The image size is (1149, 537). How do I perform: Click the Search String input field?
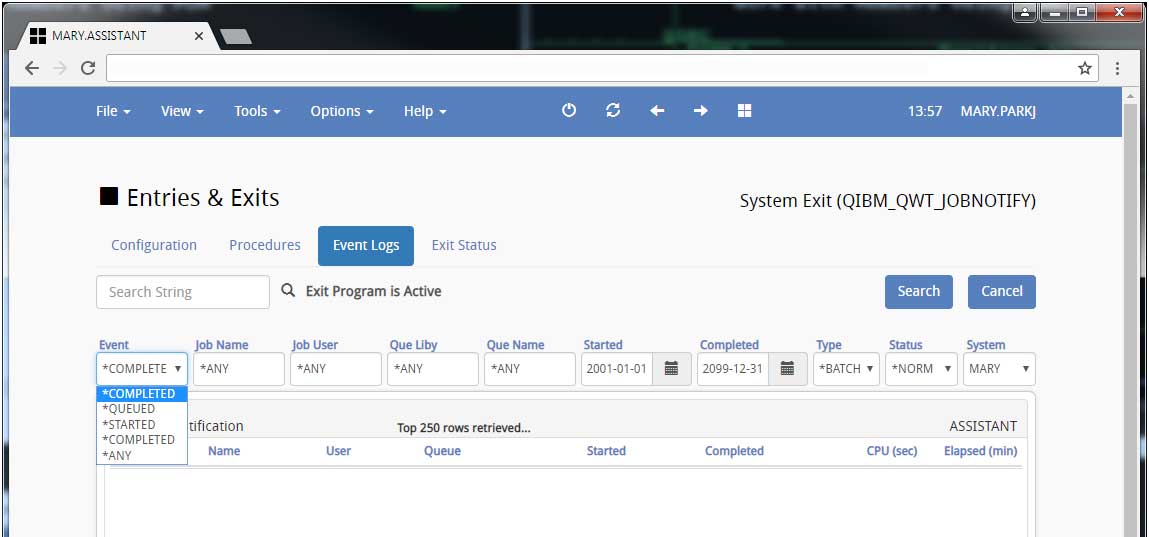pyautogui.click(x=183, y=292)
